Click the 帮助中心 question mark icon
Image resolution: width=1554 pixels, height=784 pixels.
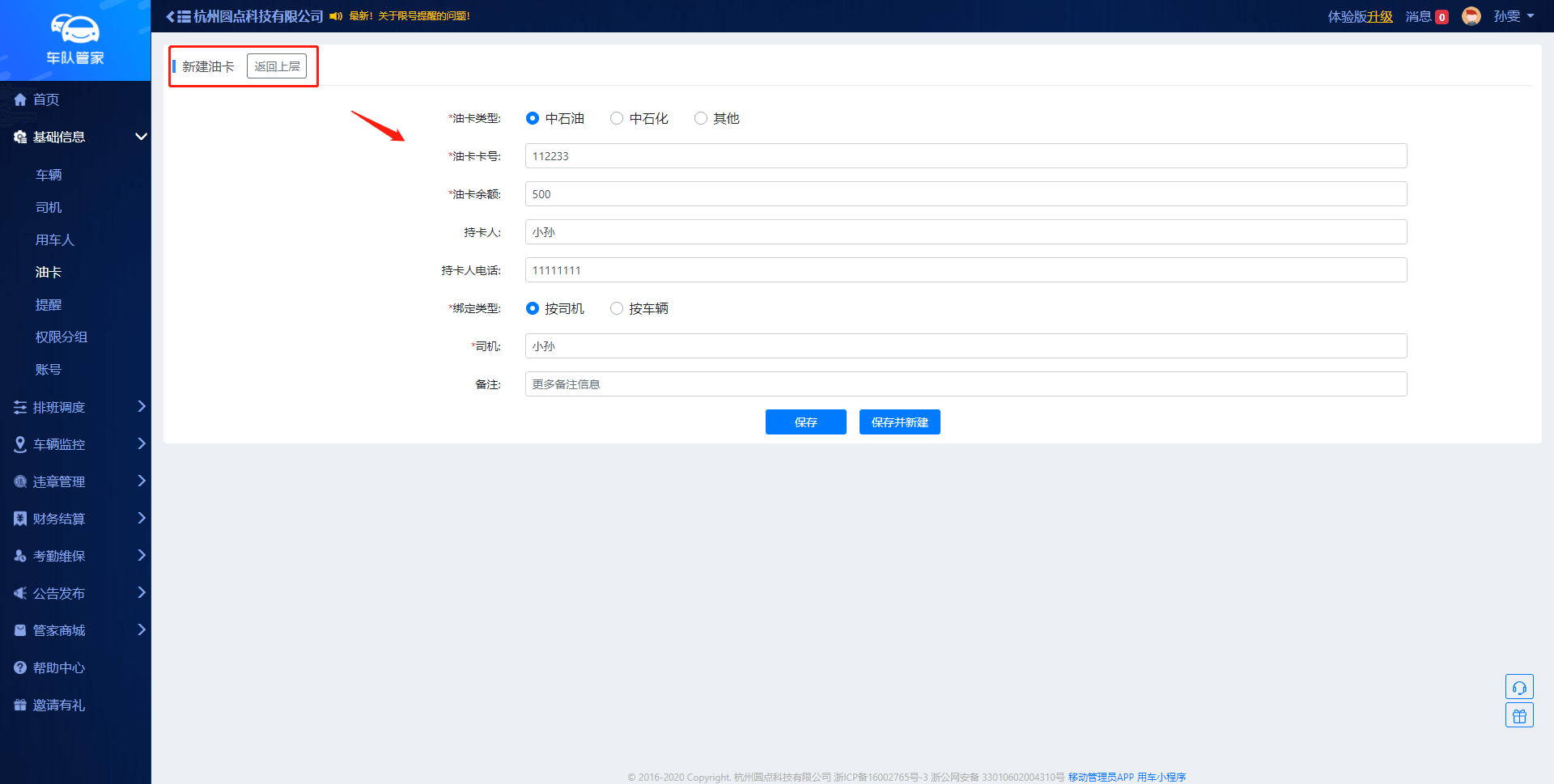pos(20,667)
